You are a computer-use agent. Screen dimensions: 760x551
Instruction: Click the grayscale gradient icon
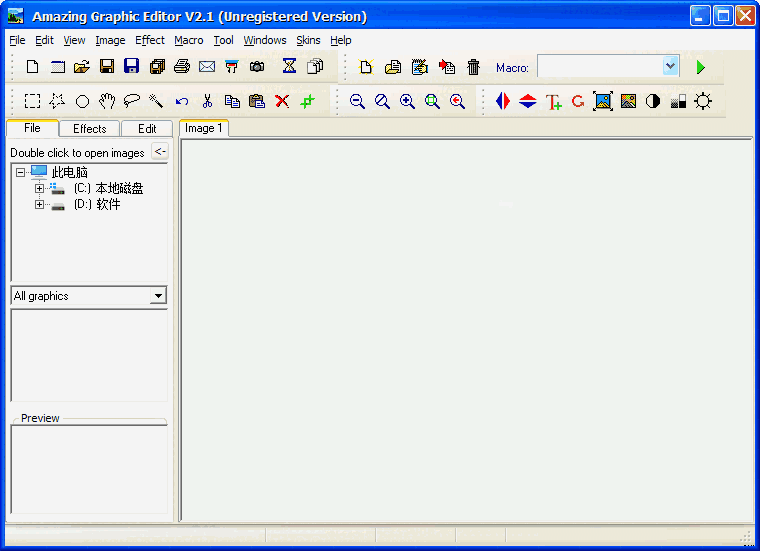coord(678,101)
